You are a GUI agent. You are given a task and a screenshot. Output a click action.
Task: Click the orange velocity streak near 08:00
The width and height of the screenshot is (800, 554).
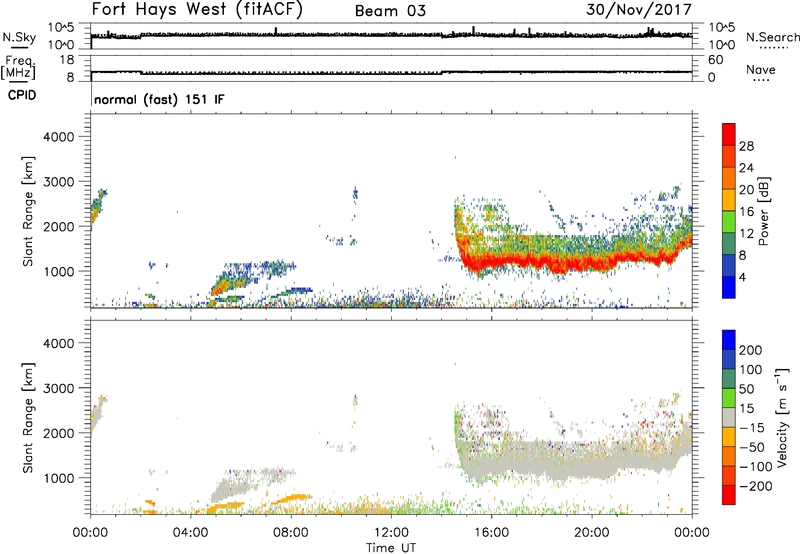coord(293,497)
